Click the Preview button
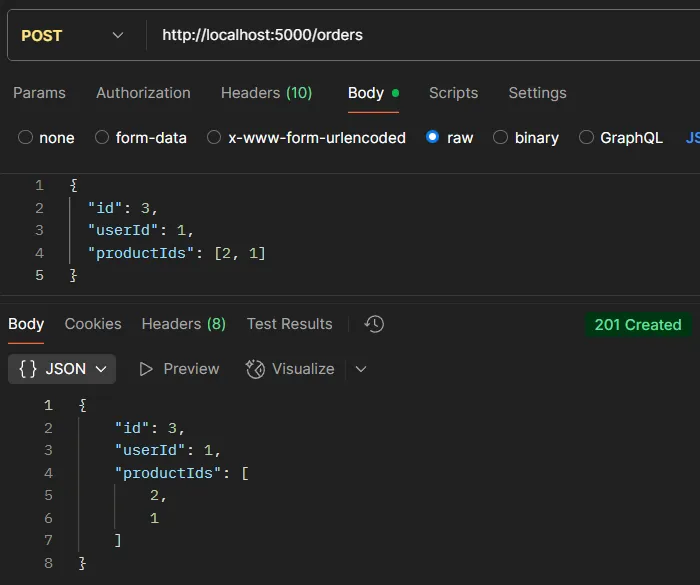Screen dimensions: 700x585 (179, 369)
